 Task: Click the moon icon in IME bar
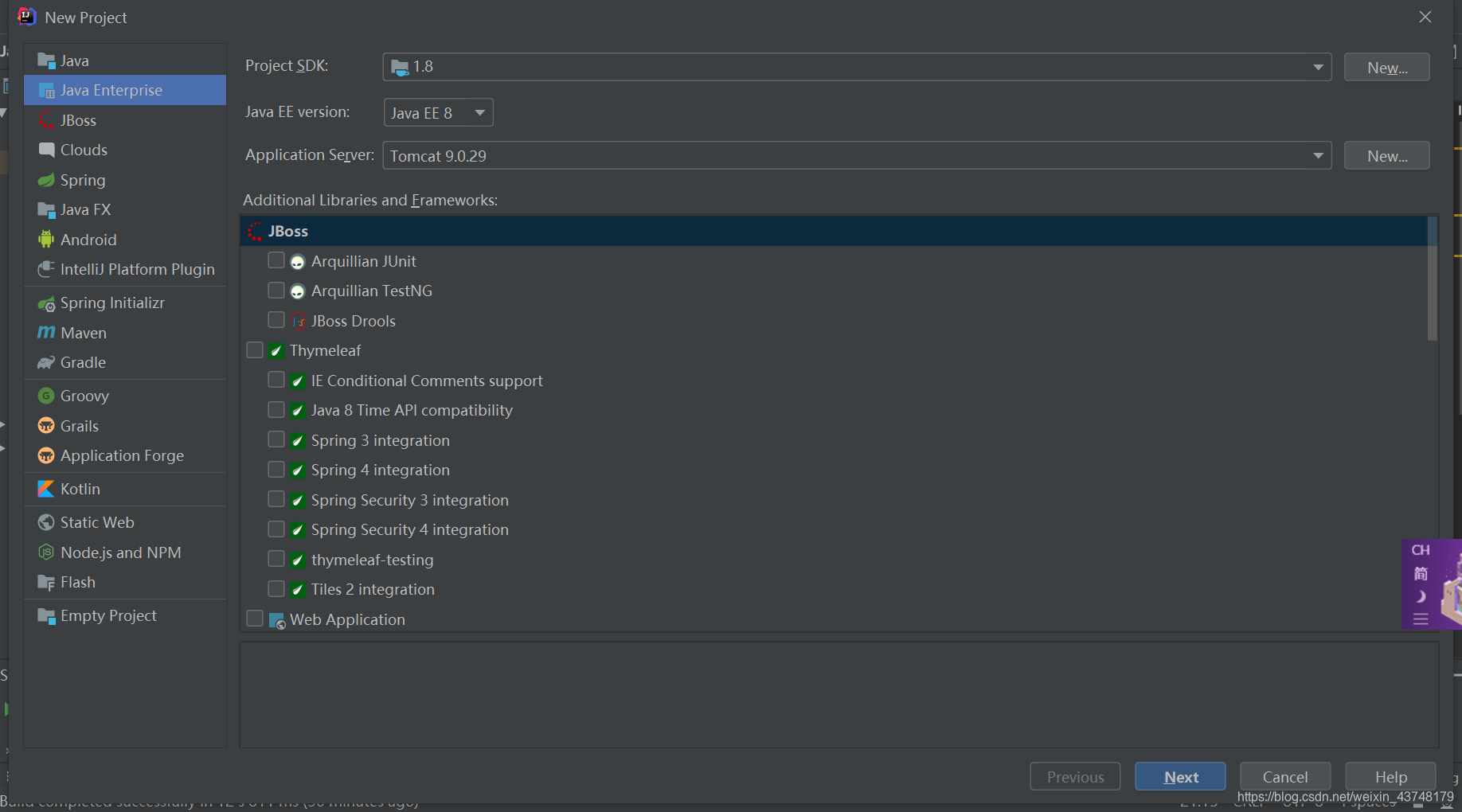[1421, 596]
